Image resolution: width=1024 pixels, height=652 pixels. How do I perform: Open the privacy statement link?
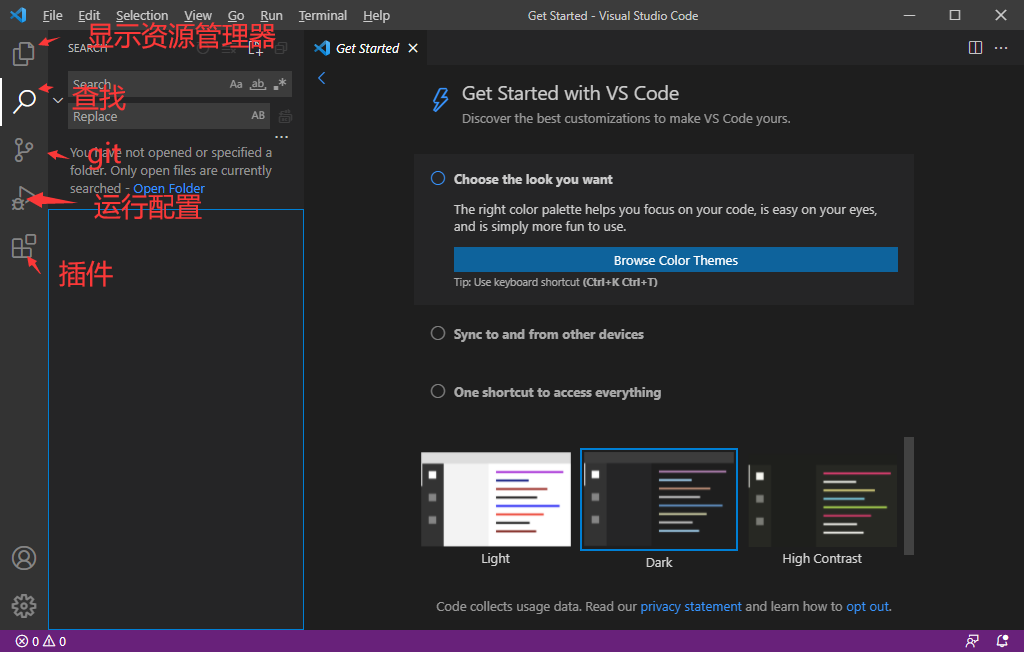pyautogui.click(x=690, y=606)
